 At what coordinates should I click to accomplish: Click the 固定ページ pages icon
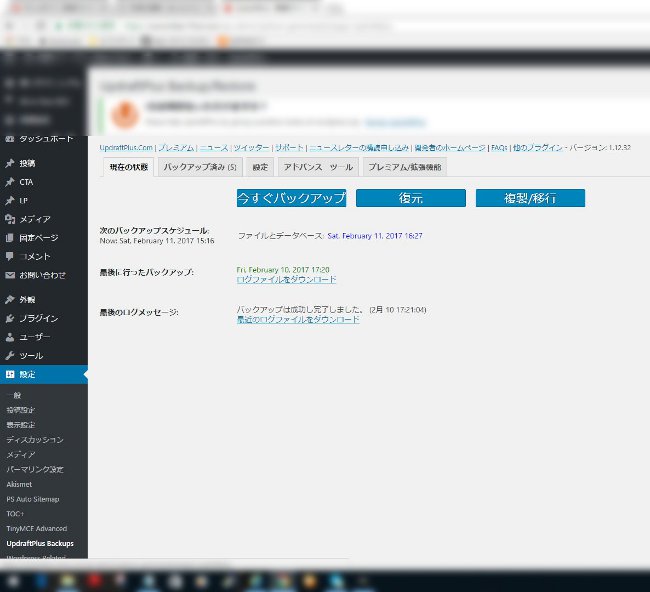pyautogui.click(x=10, y=238)
